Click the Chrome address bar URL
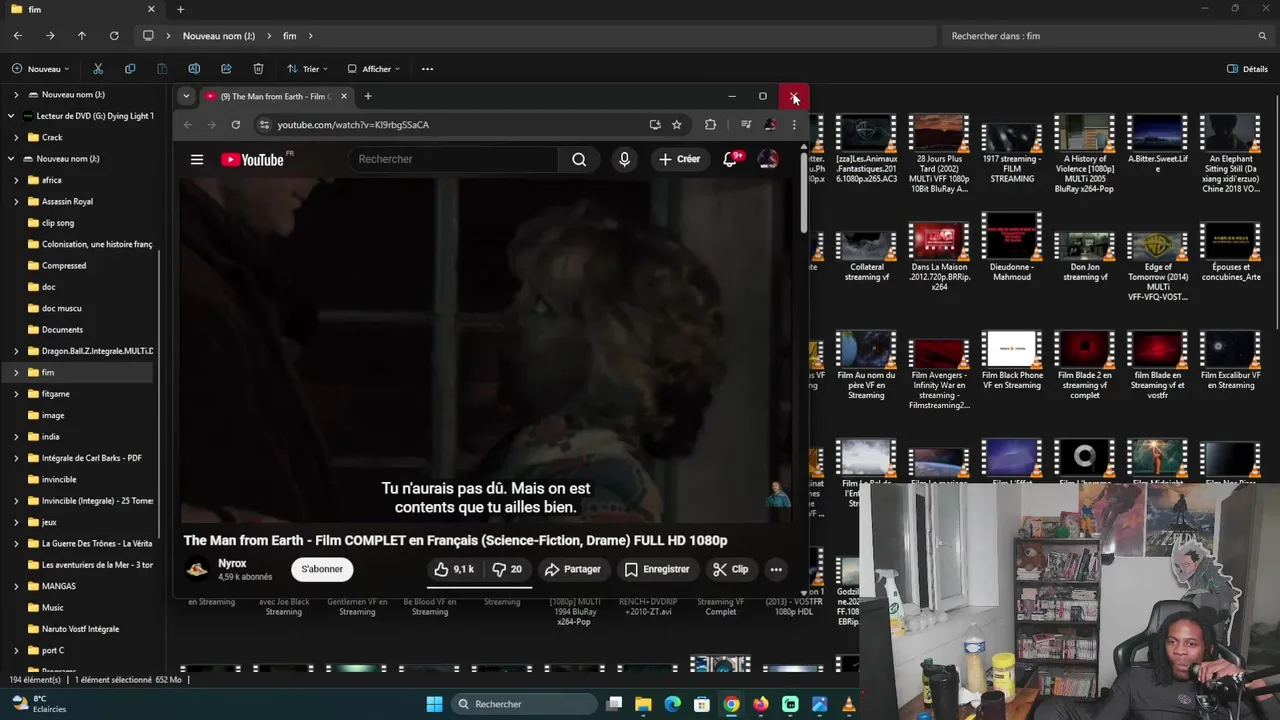The height and width of the screenshot is (720, 1280). coord(353,125)
